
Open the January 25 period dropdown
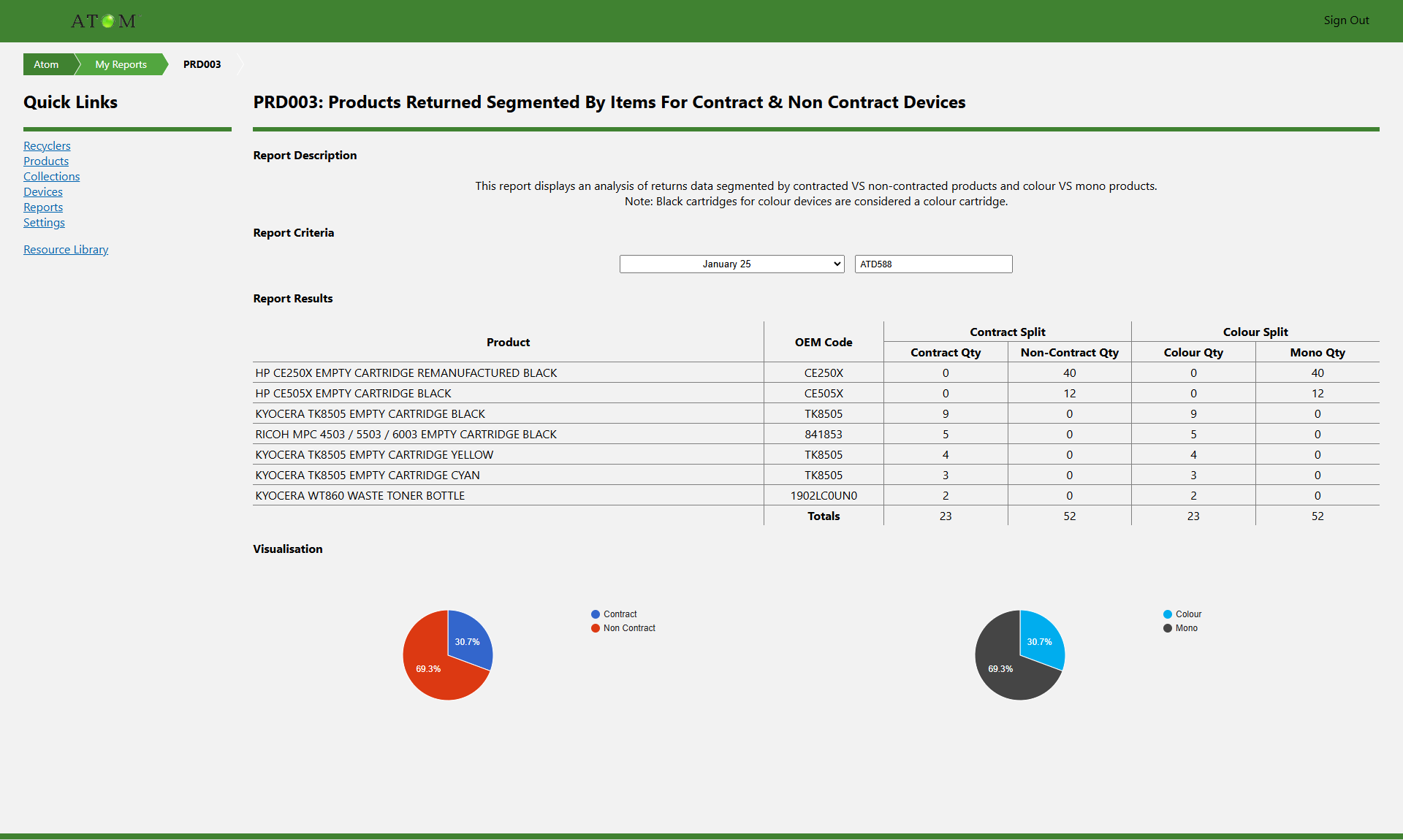[731, 264]
